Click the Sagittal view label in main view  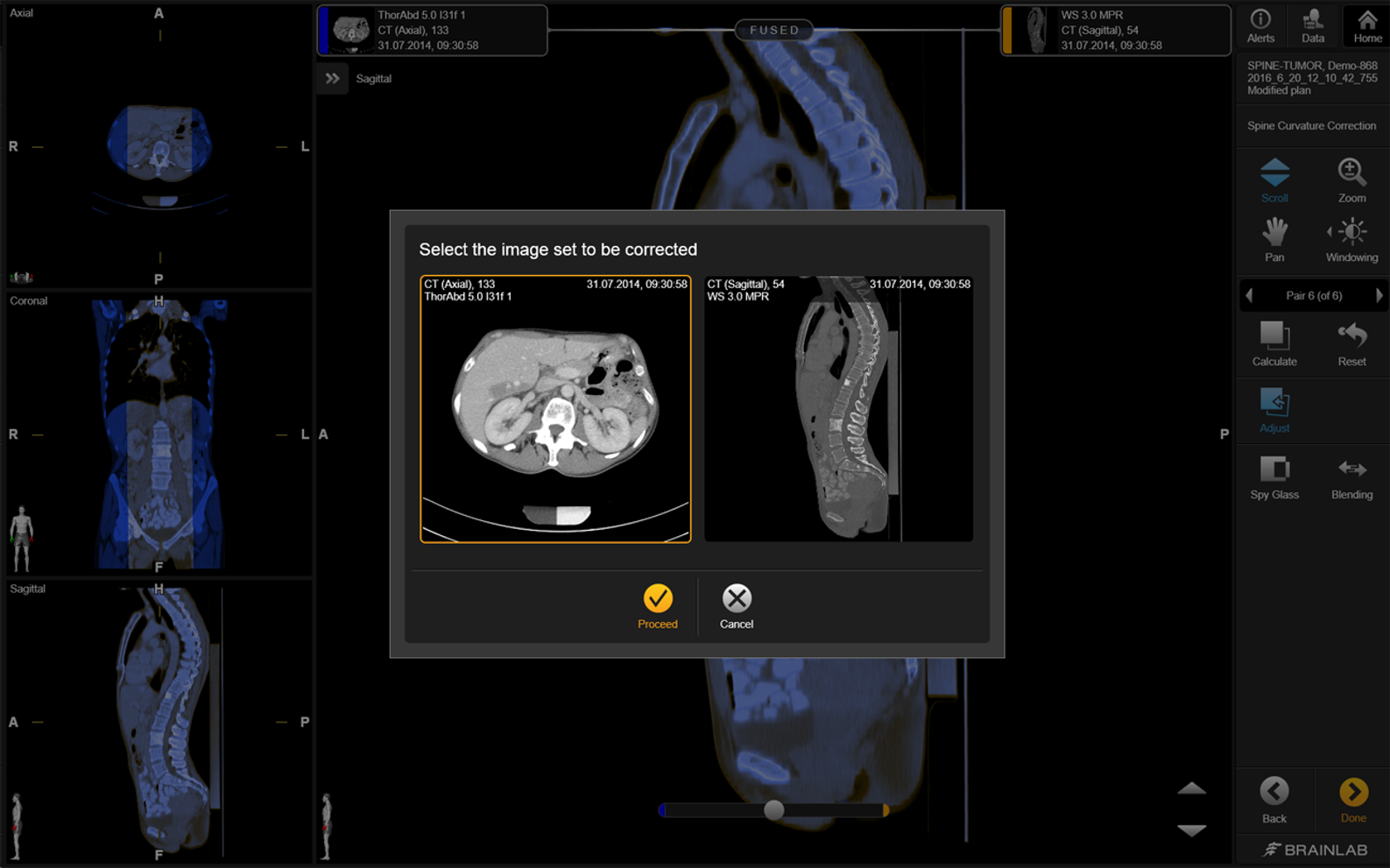coord(374,79)
